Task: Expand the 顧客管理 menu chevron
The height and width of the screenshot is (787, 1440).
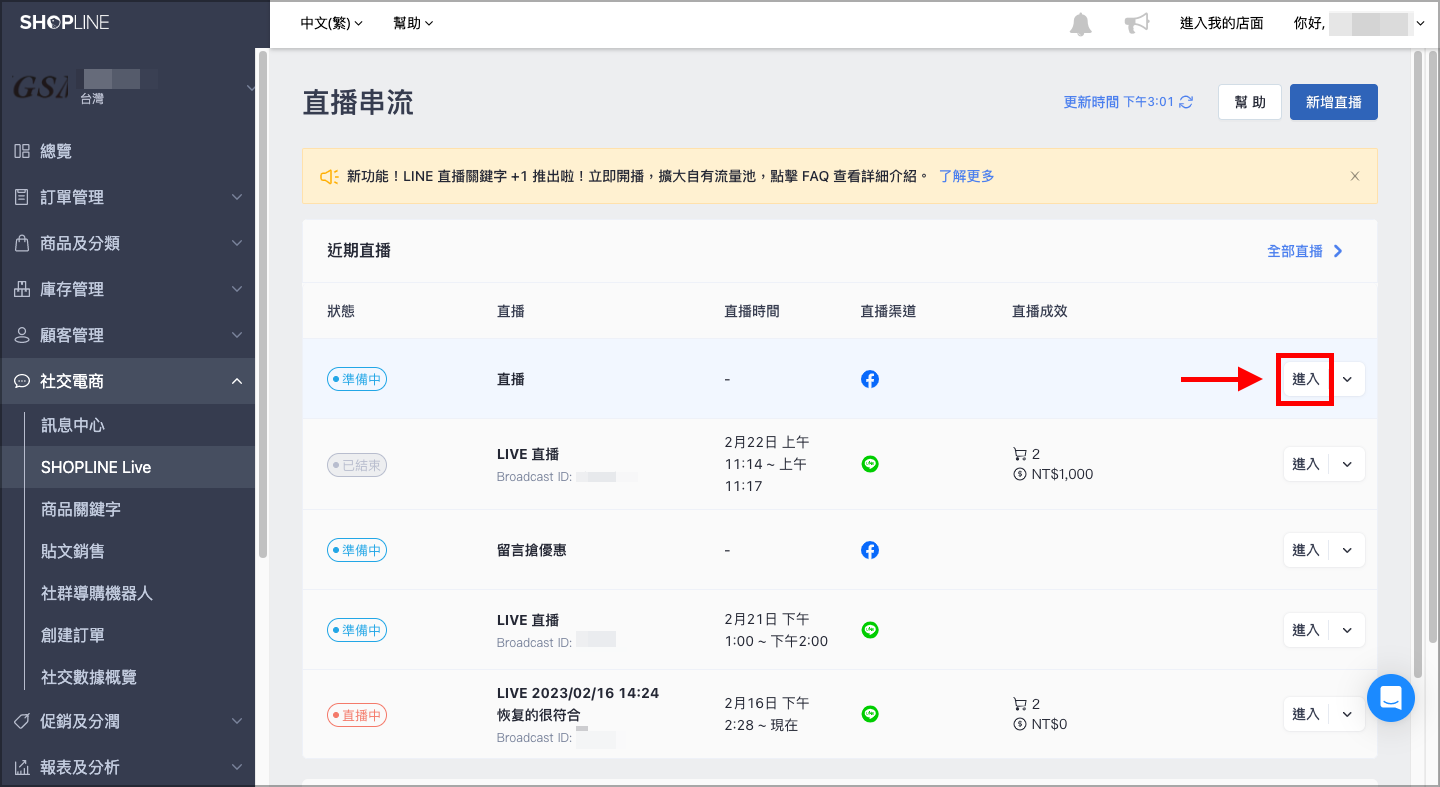Action: click(x=237, y=335)
